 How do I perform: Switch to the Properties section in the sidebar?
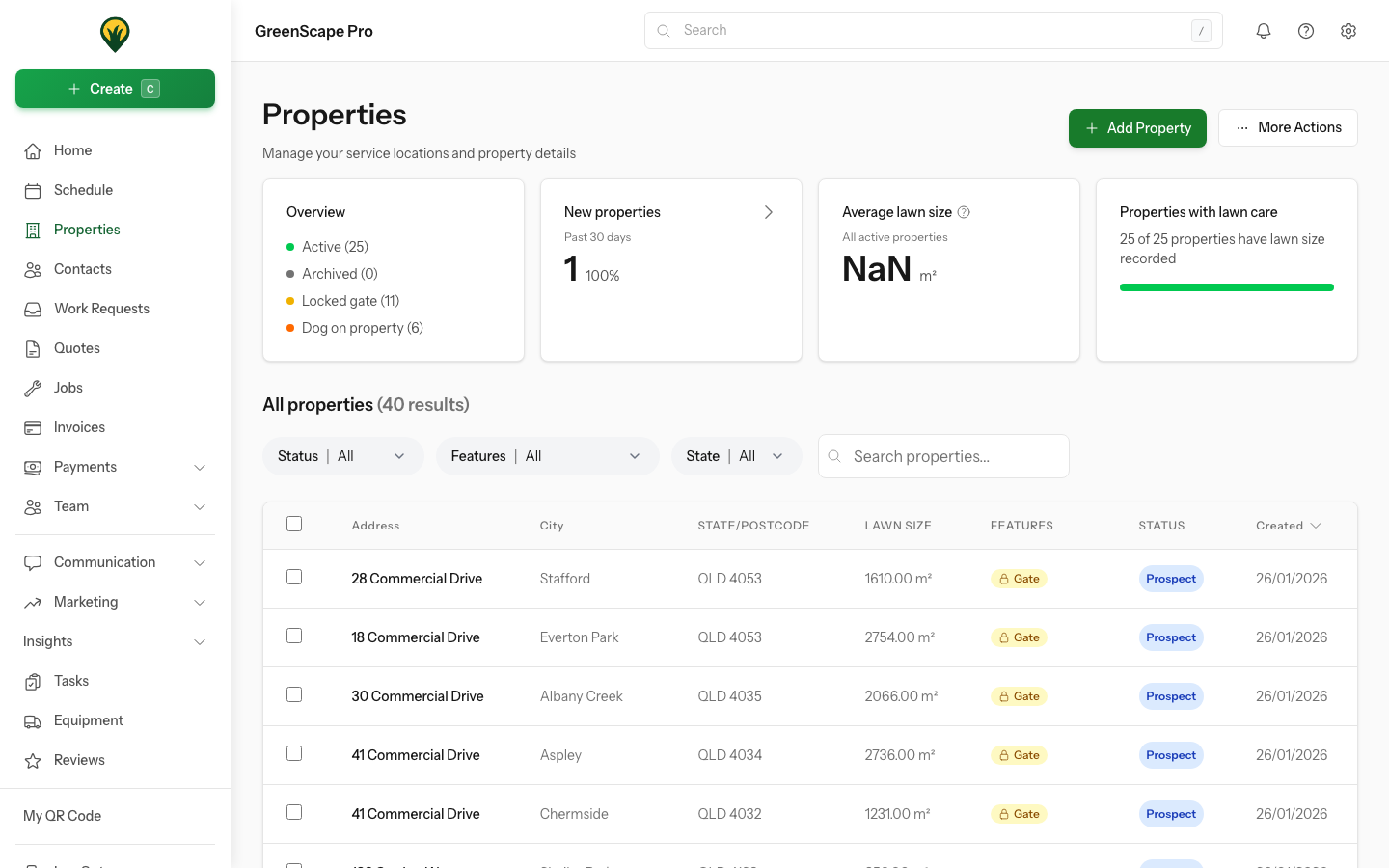[86, 230]
